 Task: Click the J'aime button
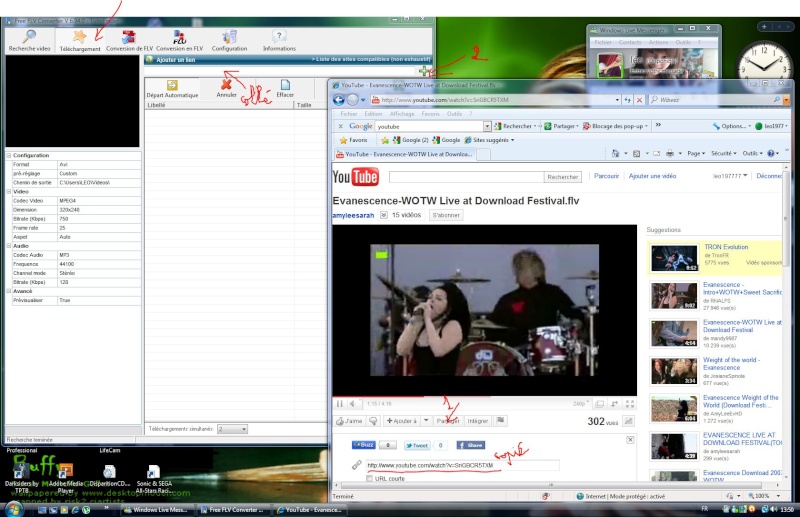coord(349,421)
